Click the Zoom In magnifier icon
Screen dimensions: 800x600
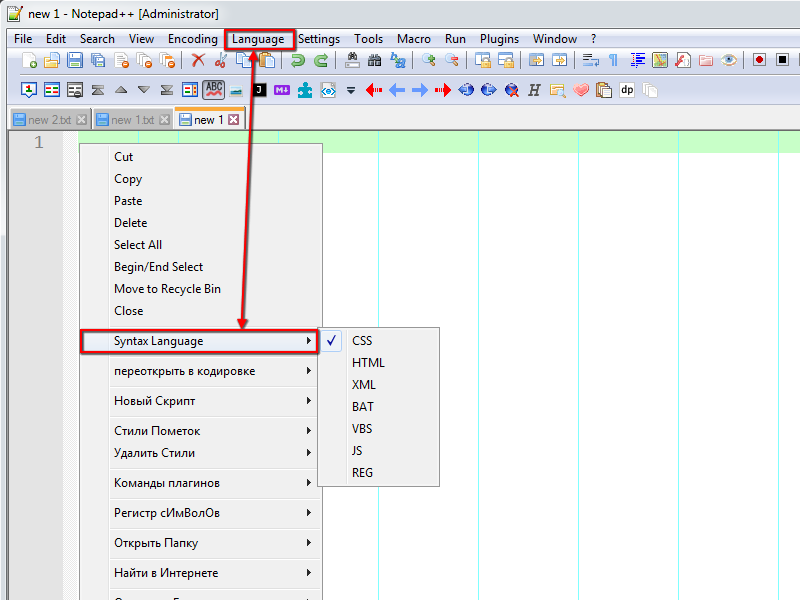pos(429,60)
